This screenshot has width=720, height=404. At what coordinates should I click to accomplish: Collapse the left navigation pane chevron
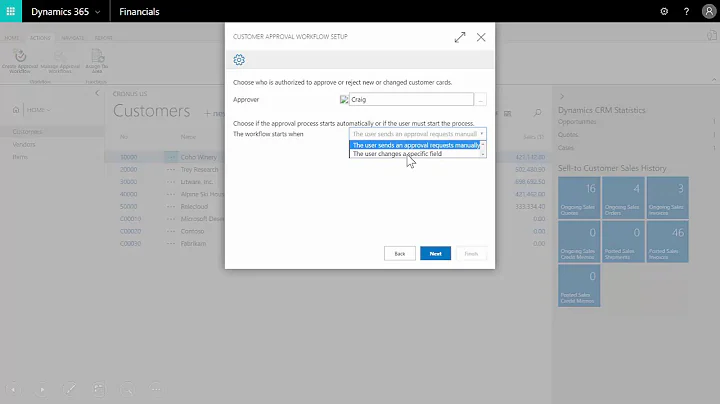coord(97,93)
